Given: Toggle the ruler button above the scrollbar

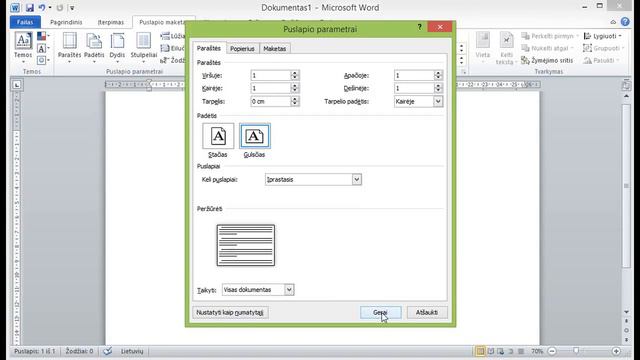Looking at the screenshot, I should click(626, 85).
